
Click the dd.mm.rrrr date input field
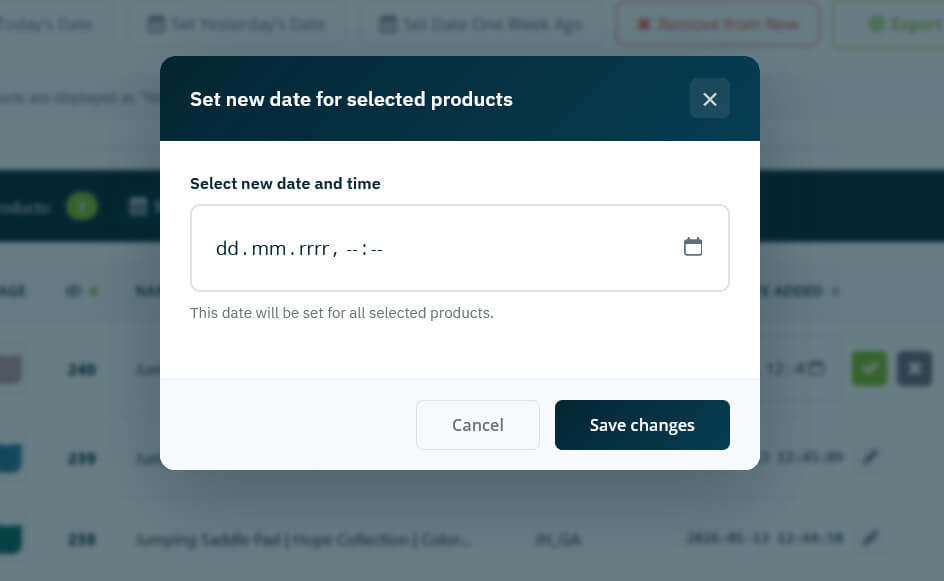point(400,247)
